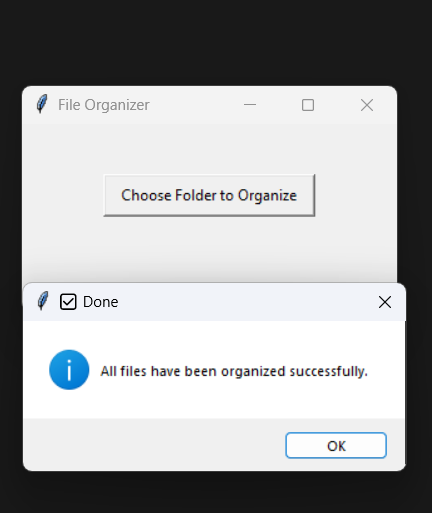Click the organized successfully message text
Screen dimensions: 432x513
[234, 371]
